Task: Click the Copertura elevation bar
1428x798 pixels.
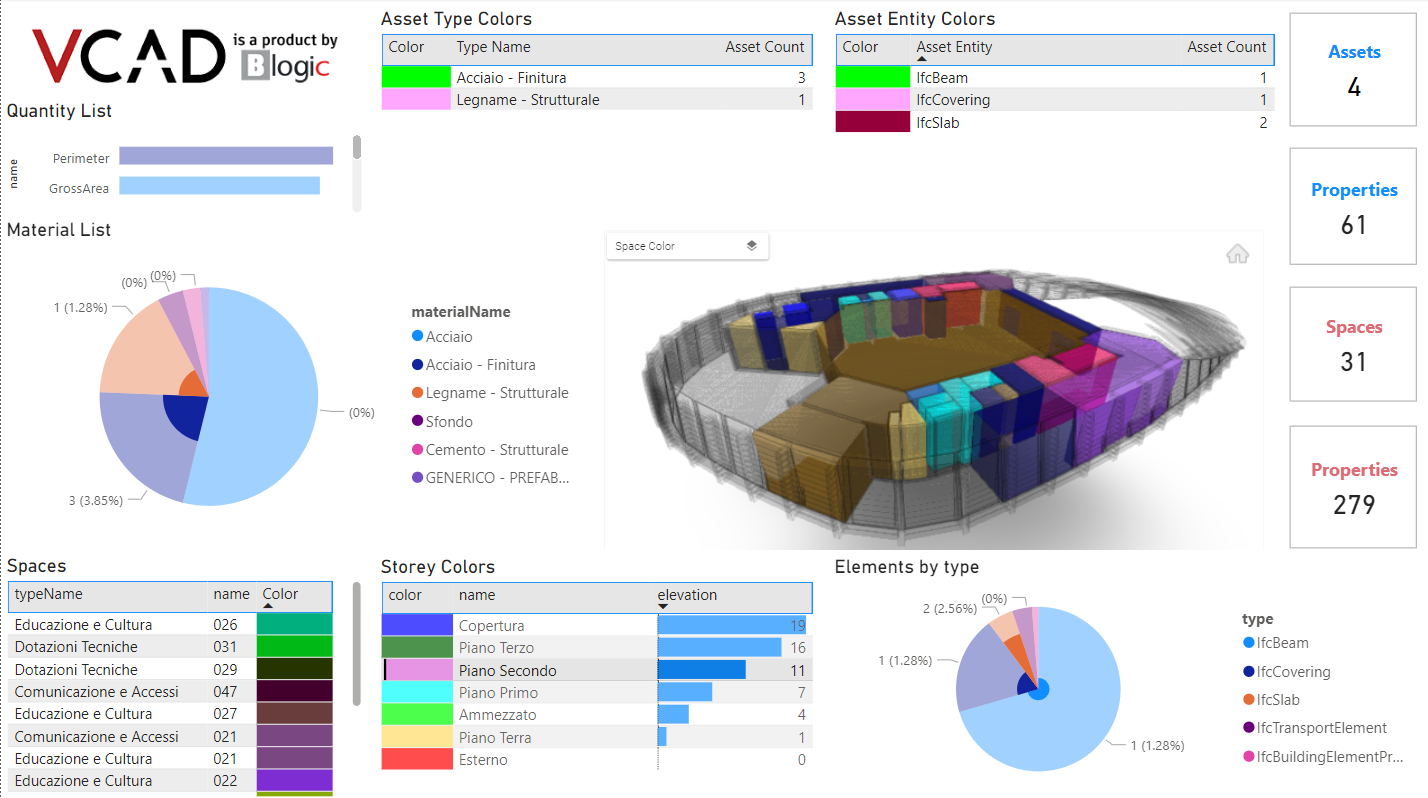Action: 732,625
